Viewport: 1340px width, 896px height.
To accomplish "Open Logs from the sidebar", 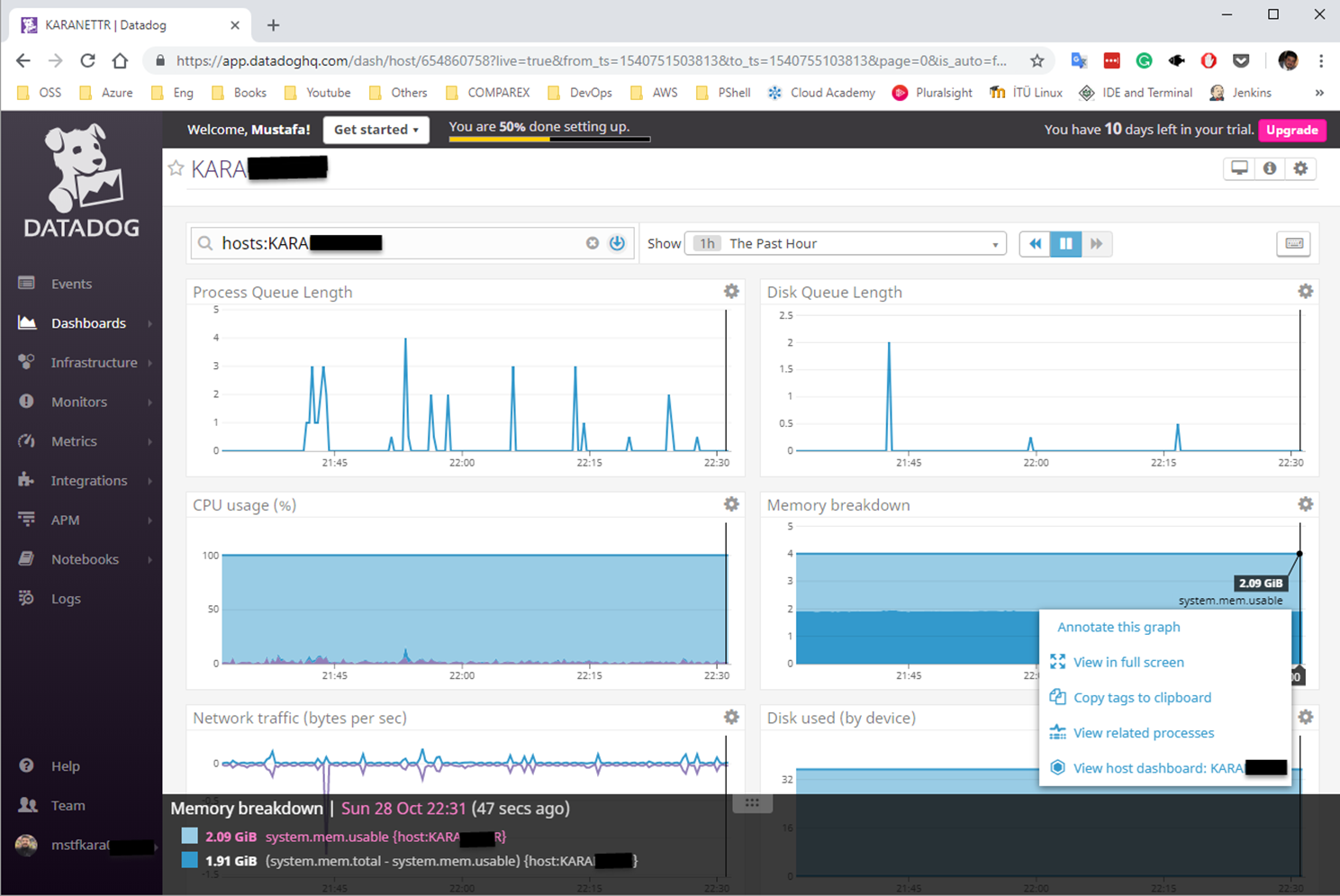I will click(66, 599).
